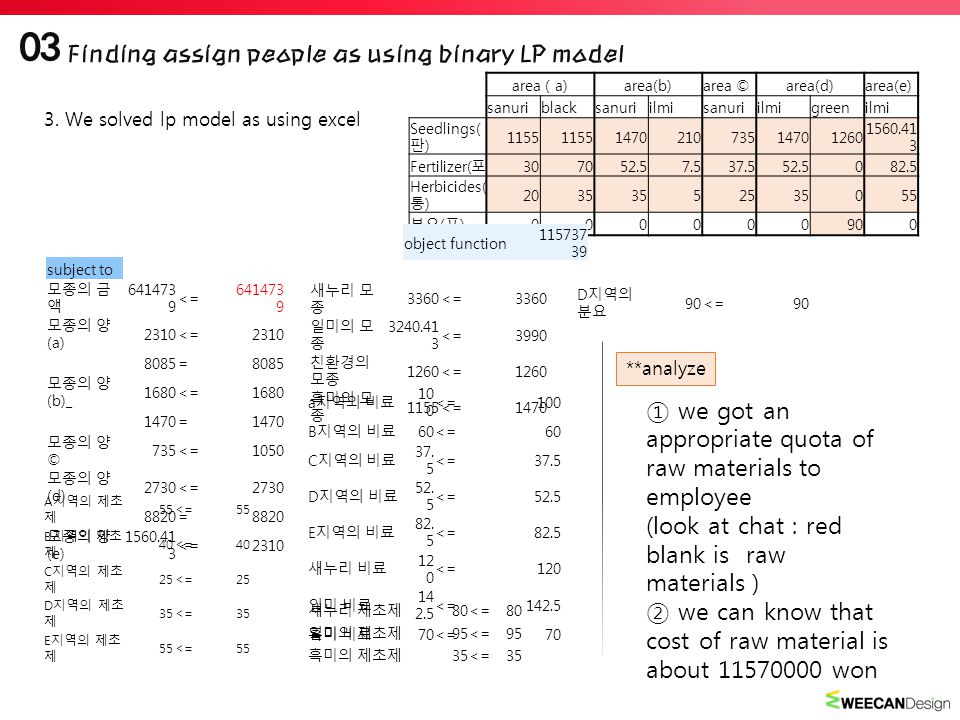Select the 'D지역의 제초제' label
The width and height of the screenshot is (960, 720).
click(x=83, y=613)
